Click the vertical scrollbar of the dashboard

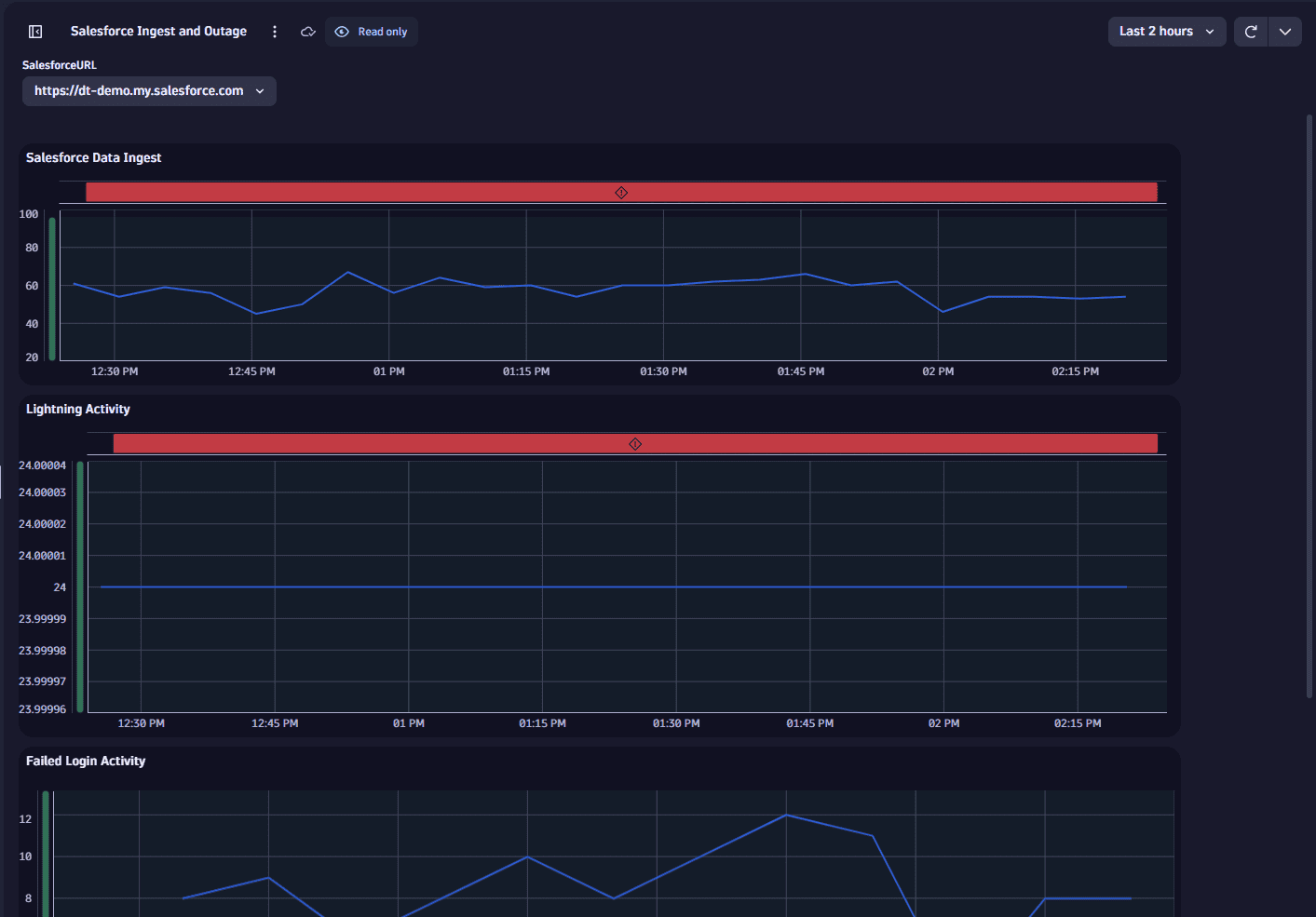point(1309,406)
